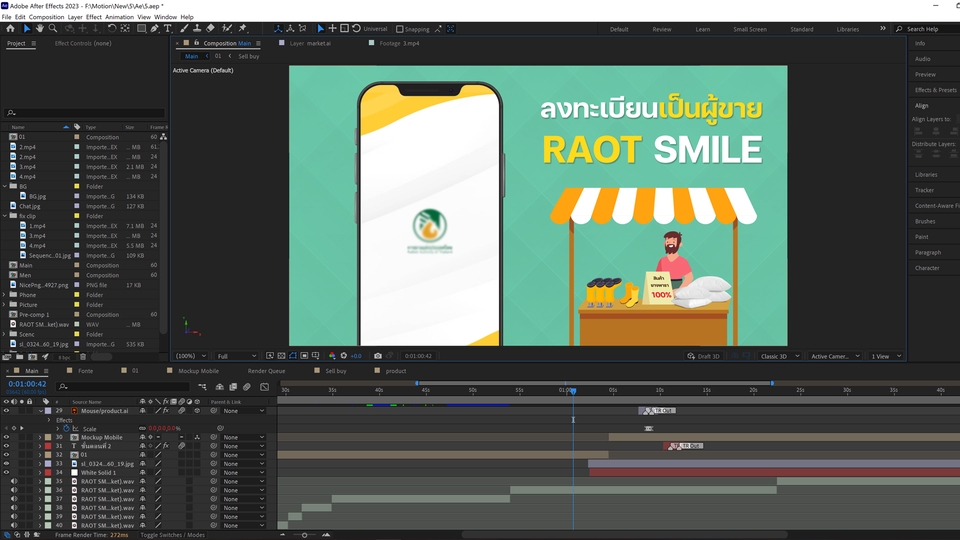Open the magnification (100%) dropdown
The image size is (960, 540).
pos(190,356)
